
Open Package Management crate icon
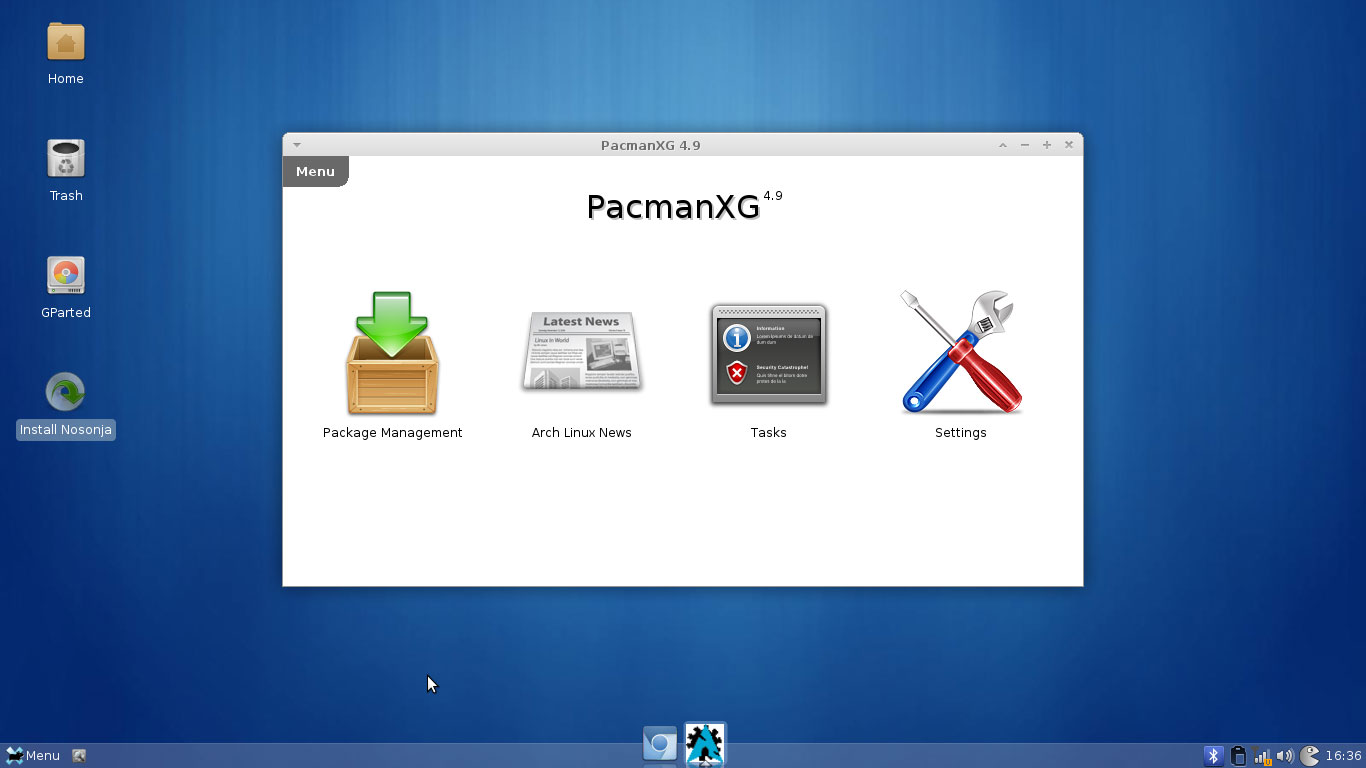point(392,355)
